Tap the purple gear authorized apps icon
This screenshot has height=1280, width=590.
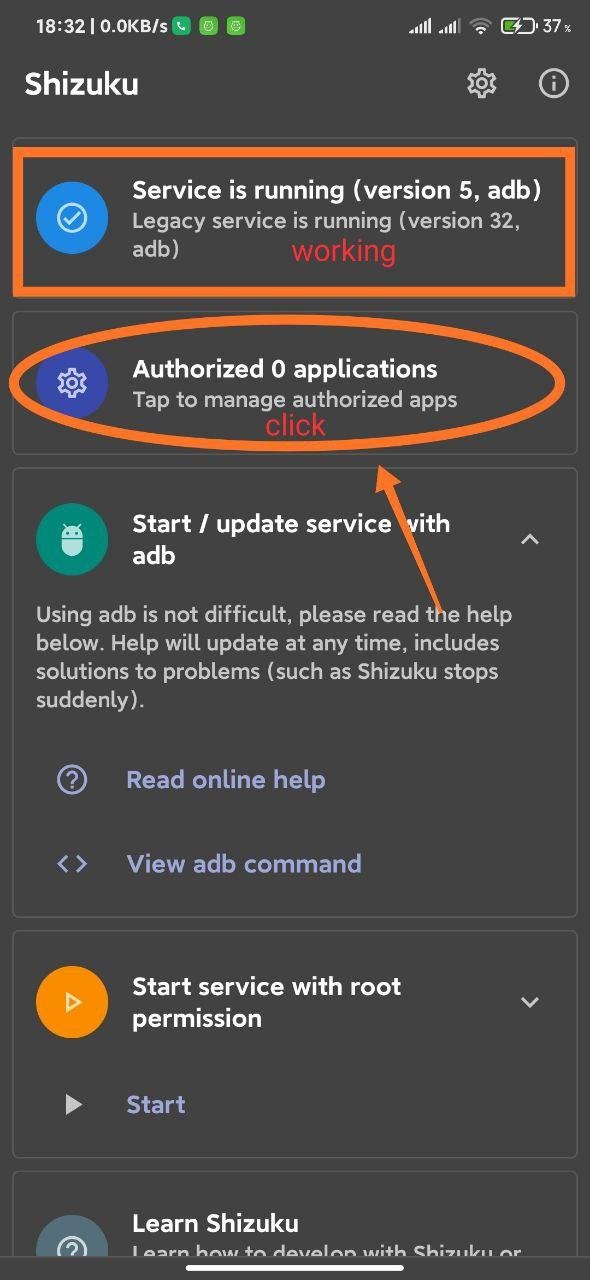click(x=72, y=382)
